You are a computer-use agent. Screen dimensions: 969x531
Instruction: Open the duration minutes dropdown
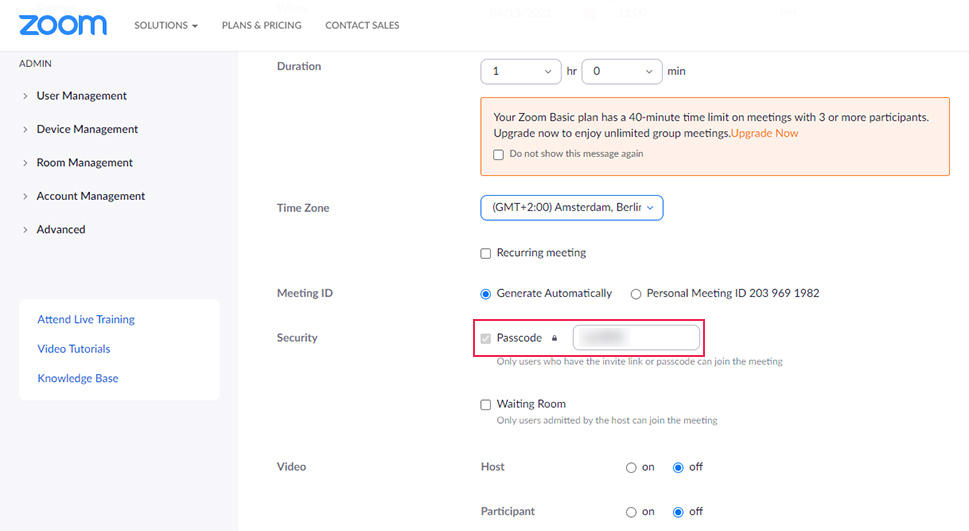pos(622,72)
